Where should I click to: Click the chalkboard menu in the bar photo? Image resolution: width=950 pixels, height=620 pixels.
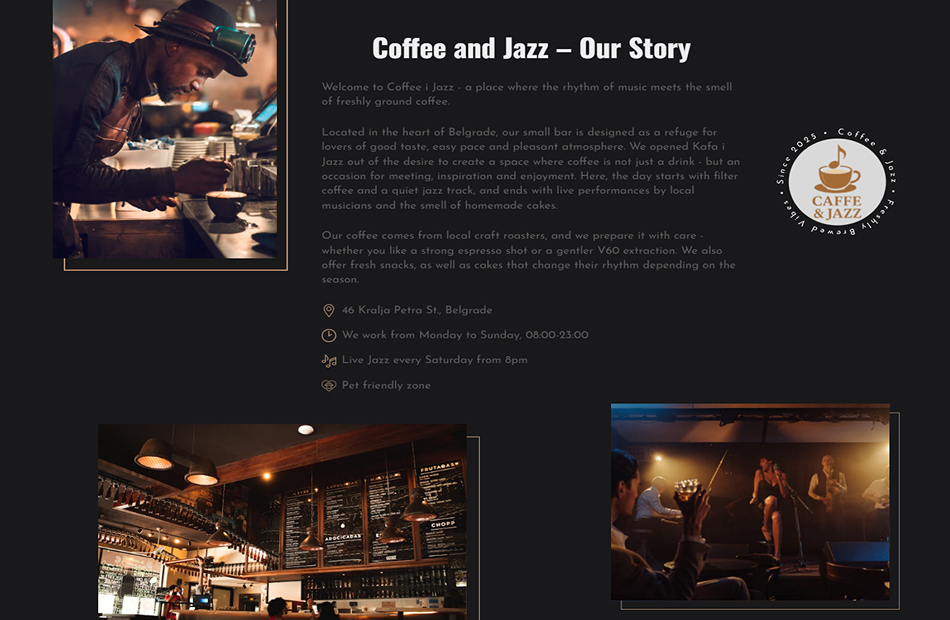click(x=373, y=515)
